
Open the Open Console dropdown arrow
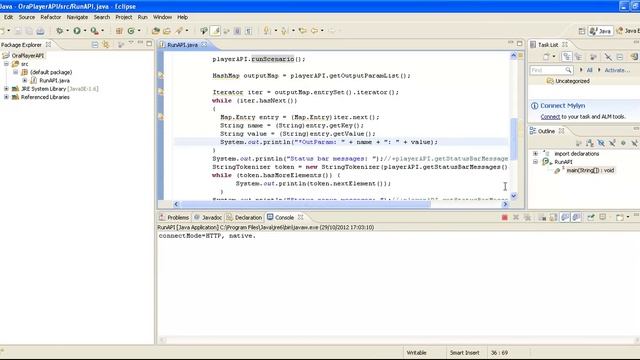pyautogui.click(x=628, y=218)
